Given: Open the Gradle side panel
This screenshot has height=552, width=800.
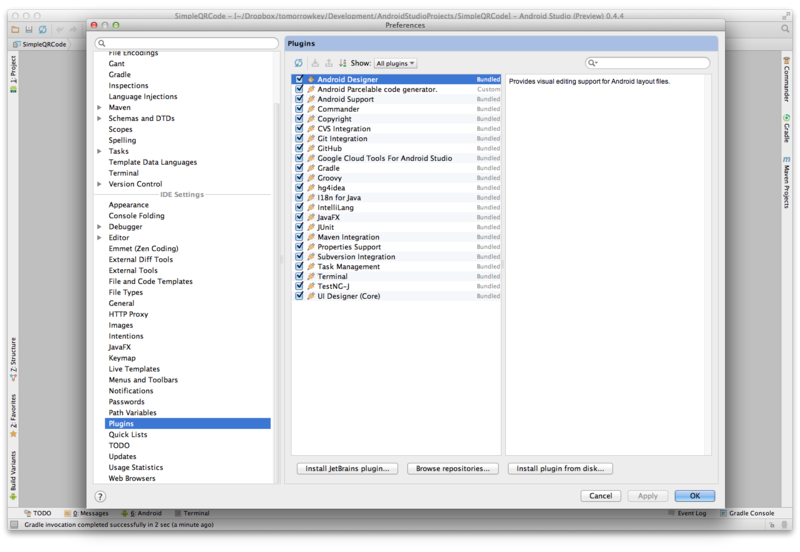Looking at the screenshot, I should (786, 129).
